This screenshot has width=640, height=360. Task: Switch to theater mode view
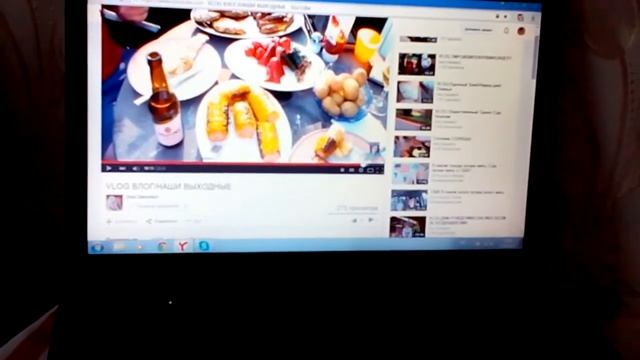coord(370,170)
